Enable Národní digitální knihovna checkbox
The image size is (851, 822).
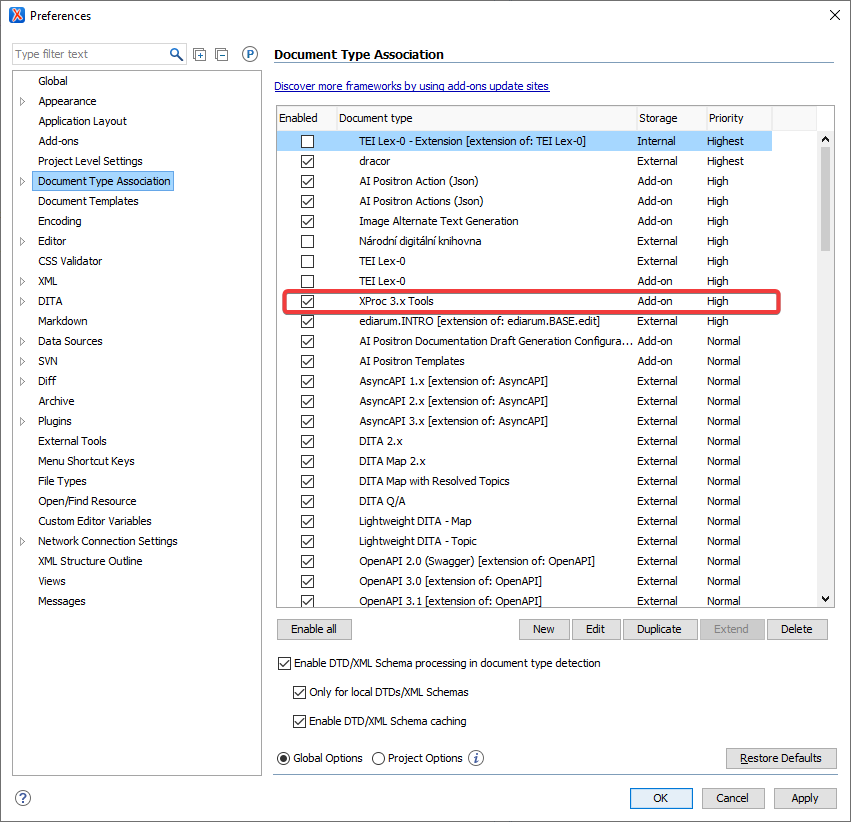click(307, 241)
